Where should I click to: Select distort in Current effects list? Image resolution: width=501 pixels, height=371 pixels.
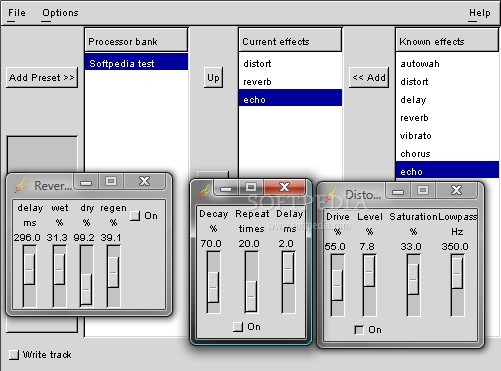[x=290, y=63]
